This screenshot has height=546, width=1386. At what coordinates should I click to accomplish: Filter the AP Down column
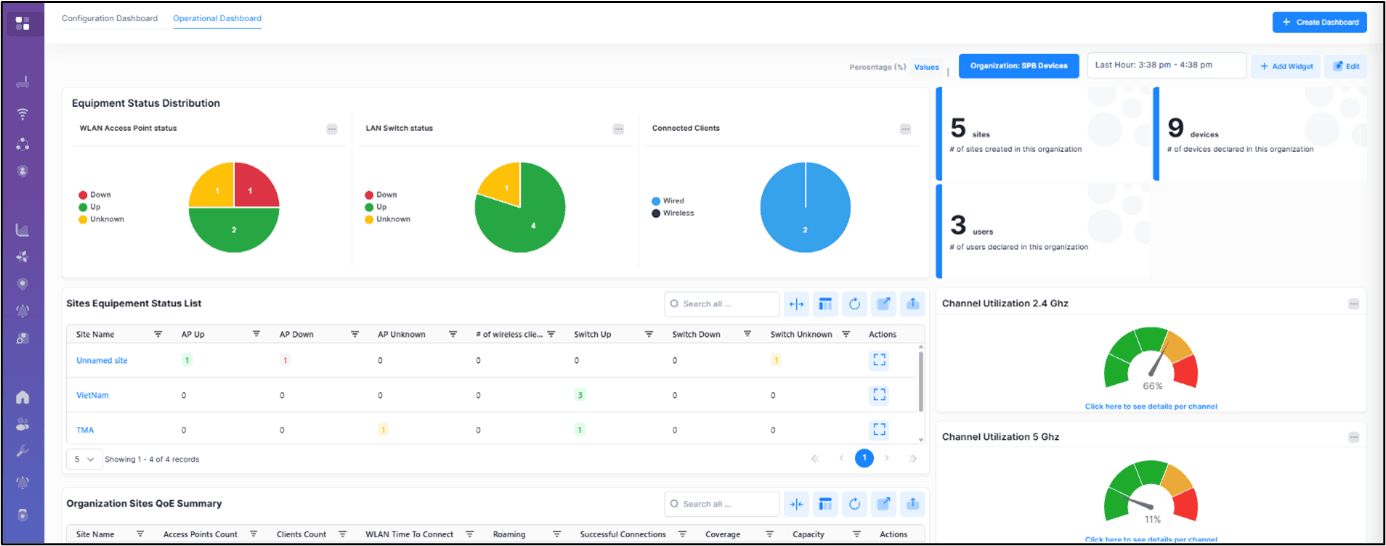355,334
